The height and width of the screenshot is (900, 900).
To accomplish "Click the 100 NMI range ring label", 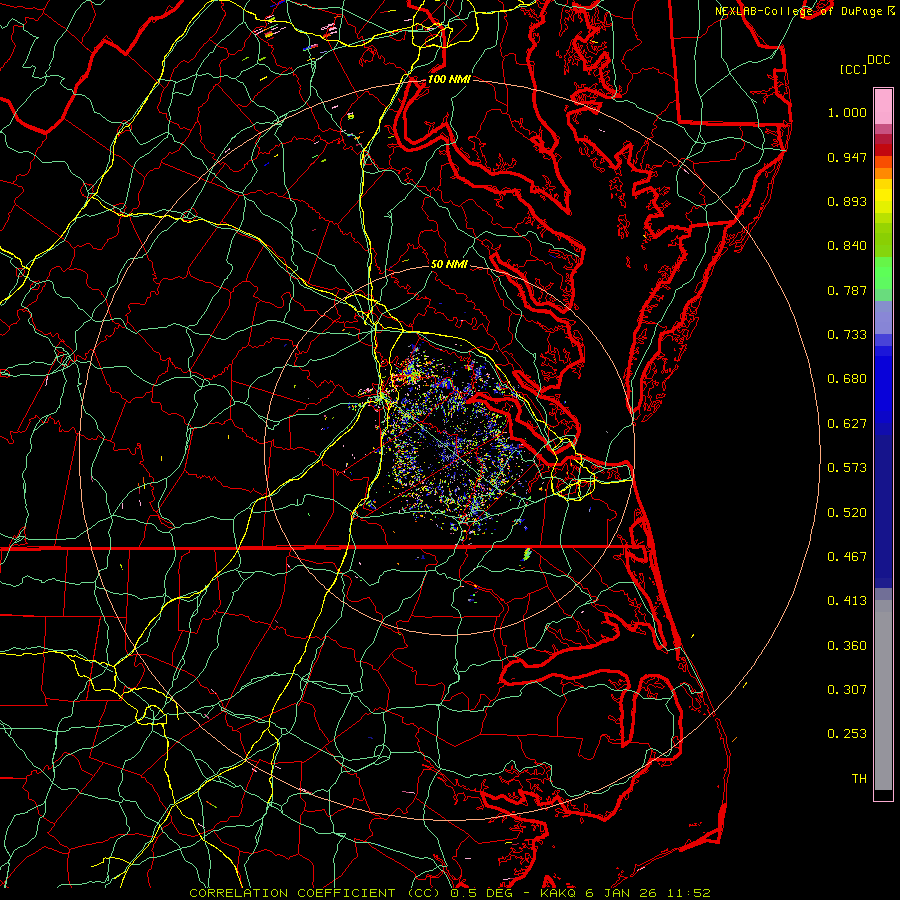I will click(x=449, y=79).
